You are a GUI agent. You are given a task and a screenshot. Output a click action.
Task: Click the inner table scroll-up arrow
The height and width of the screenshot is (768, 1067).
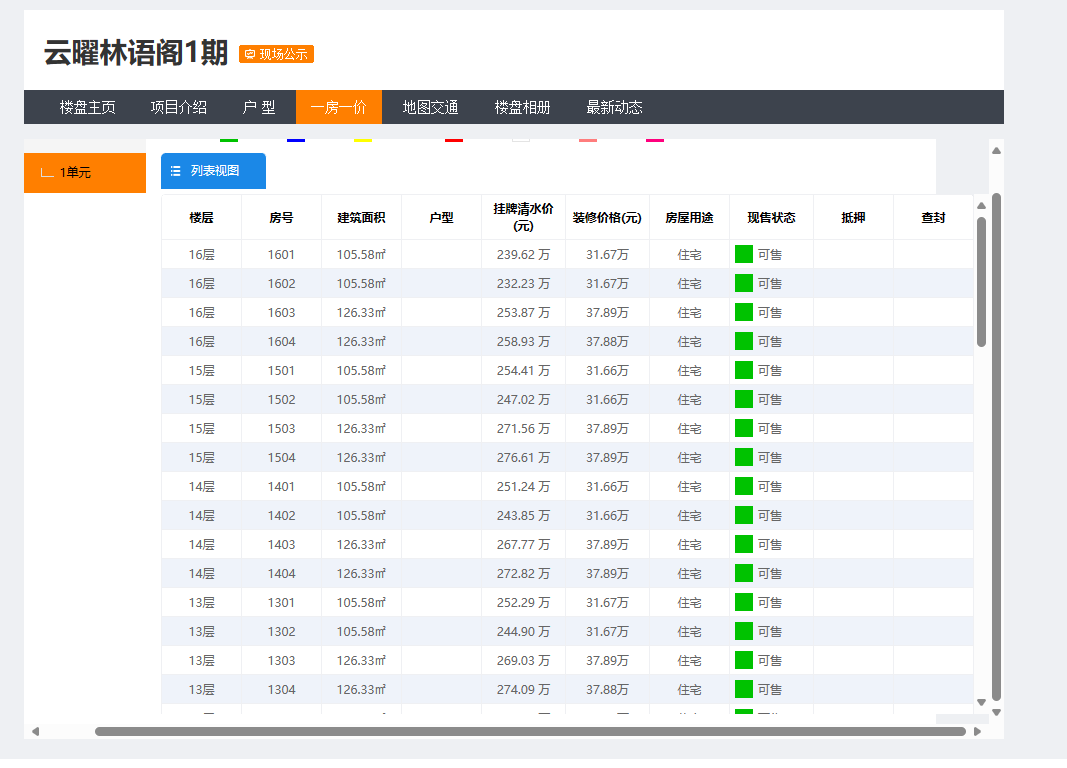coord(981,205)
